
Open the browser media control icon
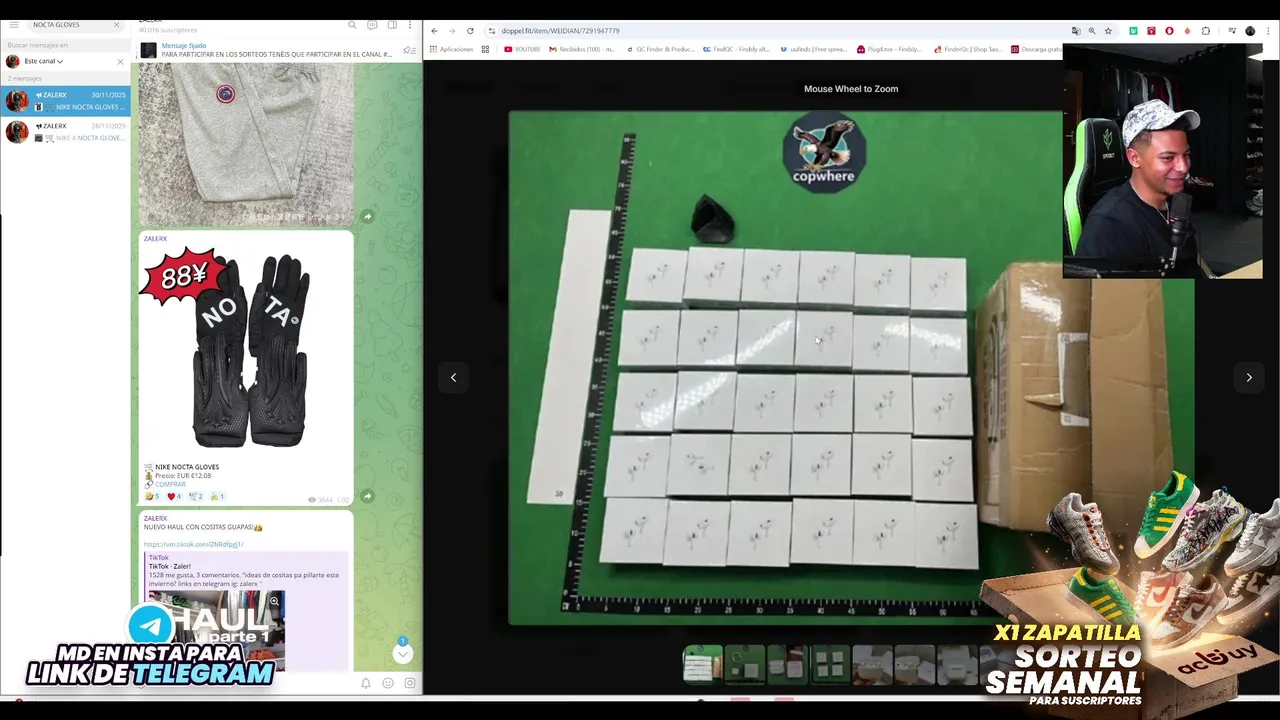[1232, 31]
